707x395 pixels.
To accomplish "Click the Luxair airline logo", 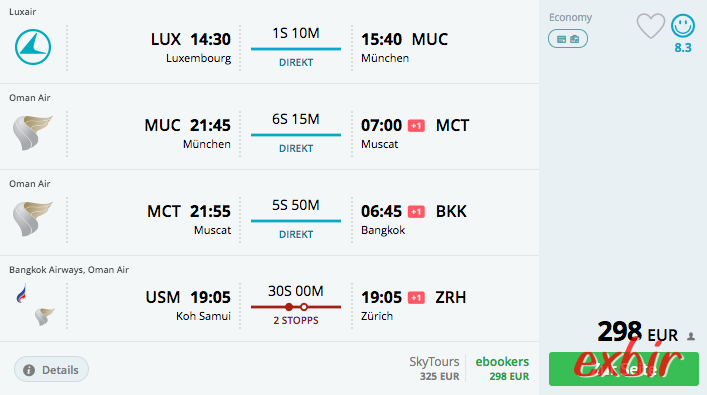I will coord(33,47).
